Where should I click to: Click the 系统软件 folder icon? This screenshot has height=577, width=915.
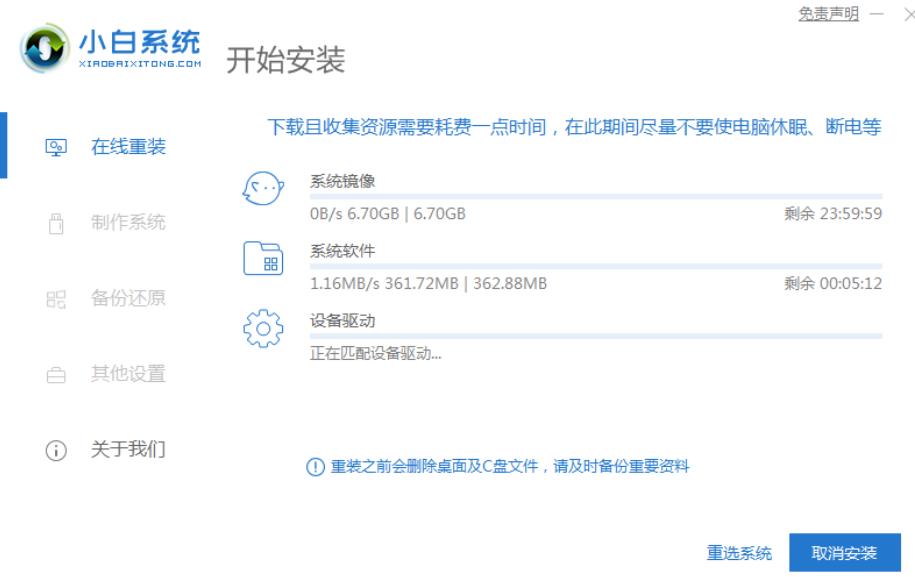point(263,258)
